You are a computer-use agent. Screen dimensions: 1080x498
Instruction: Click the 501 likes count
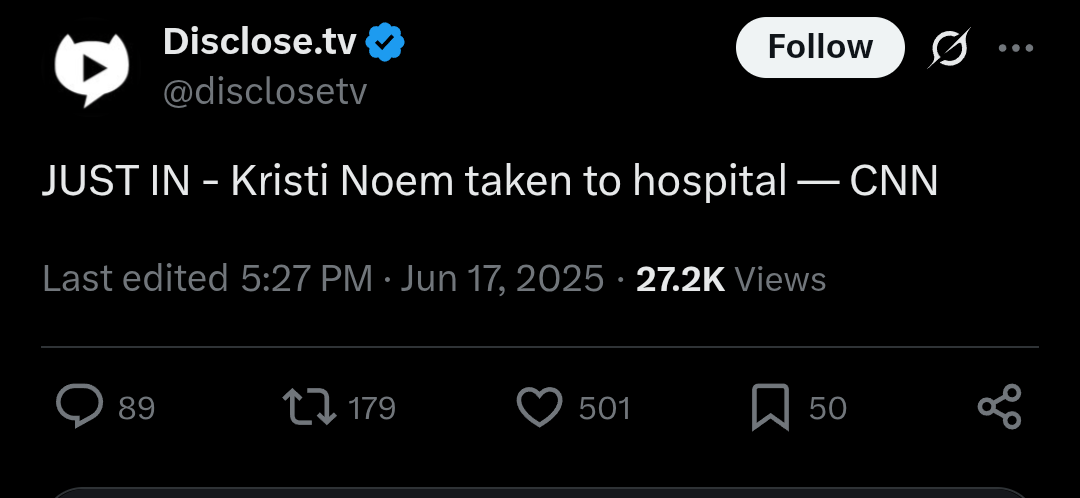pyautogui.click(x=605, y=408)
